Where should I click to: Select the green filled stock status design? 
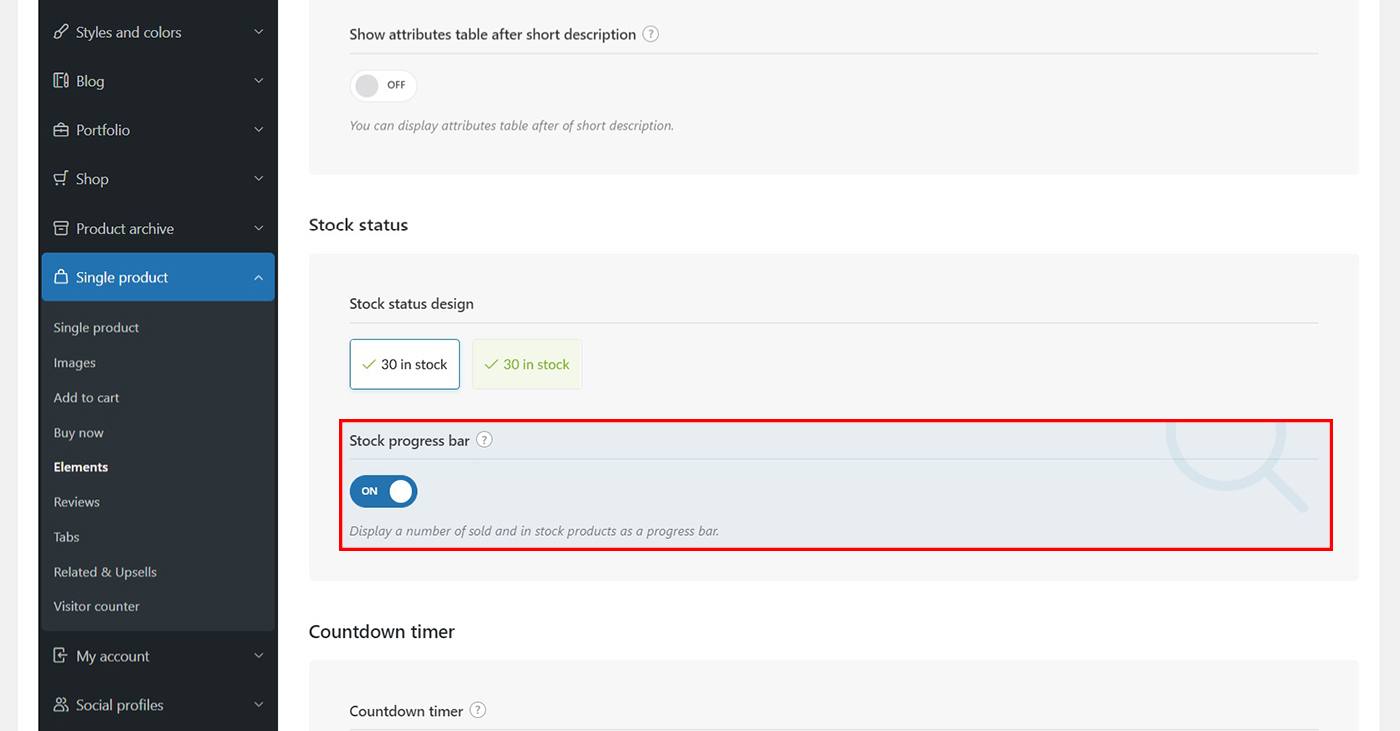click(527, 364)
